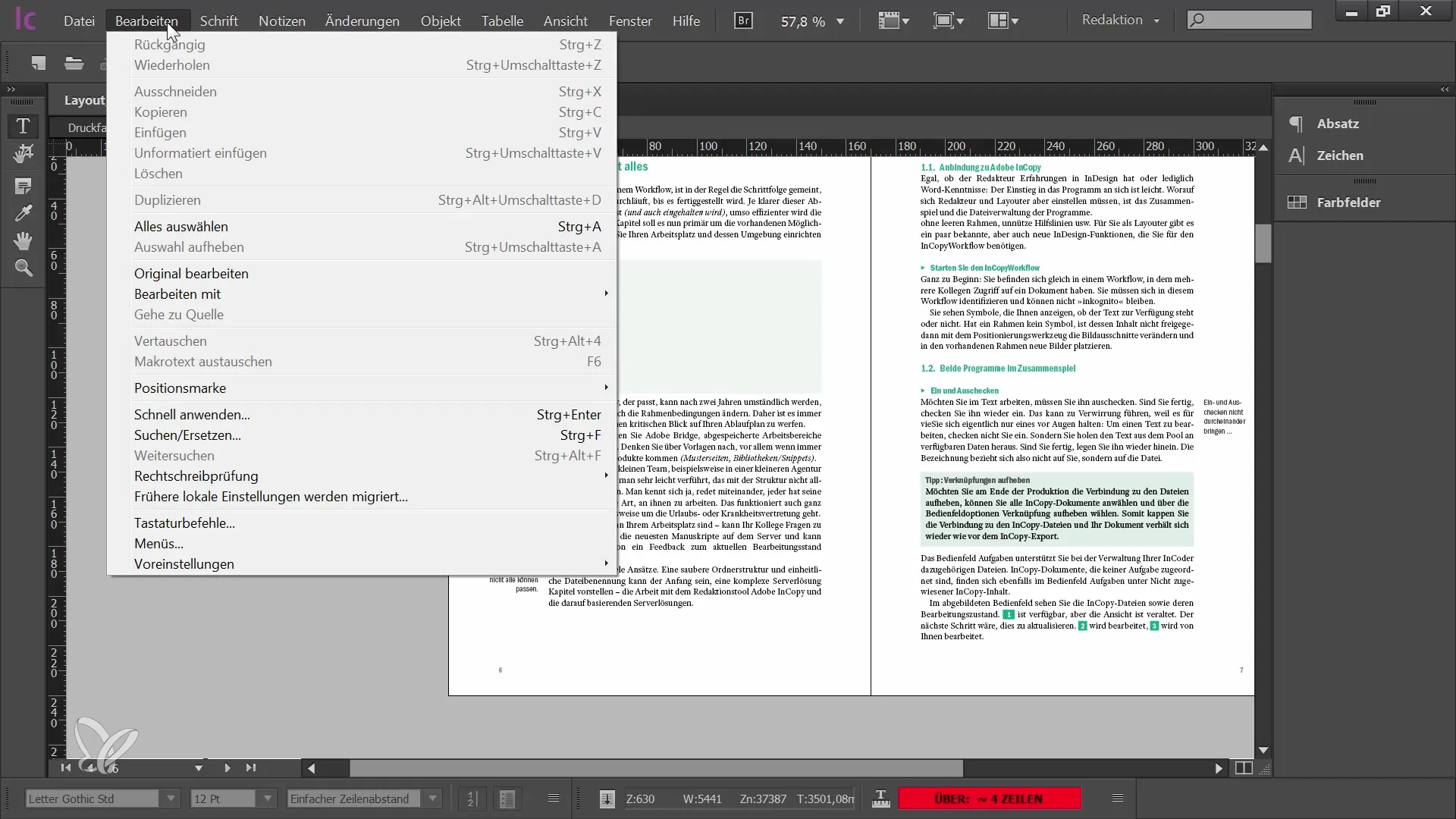Select the Position tool with hand and crop
This screenshot has height=819, width=1456.
click(23, 154)
